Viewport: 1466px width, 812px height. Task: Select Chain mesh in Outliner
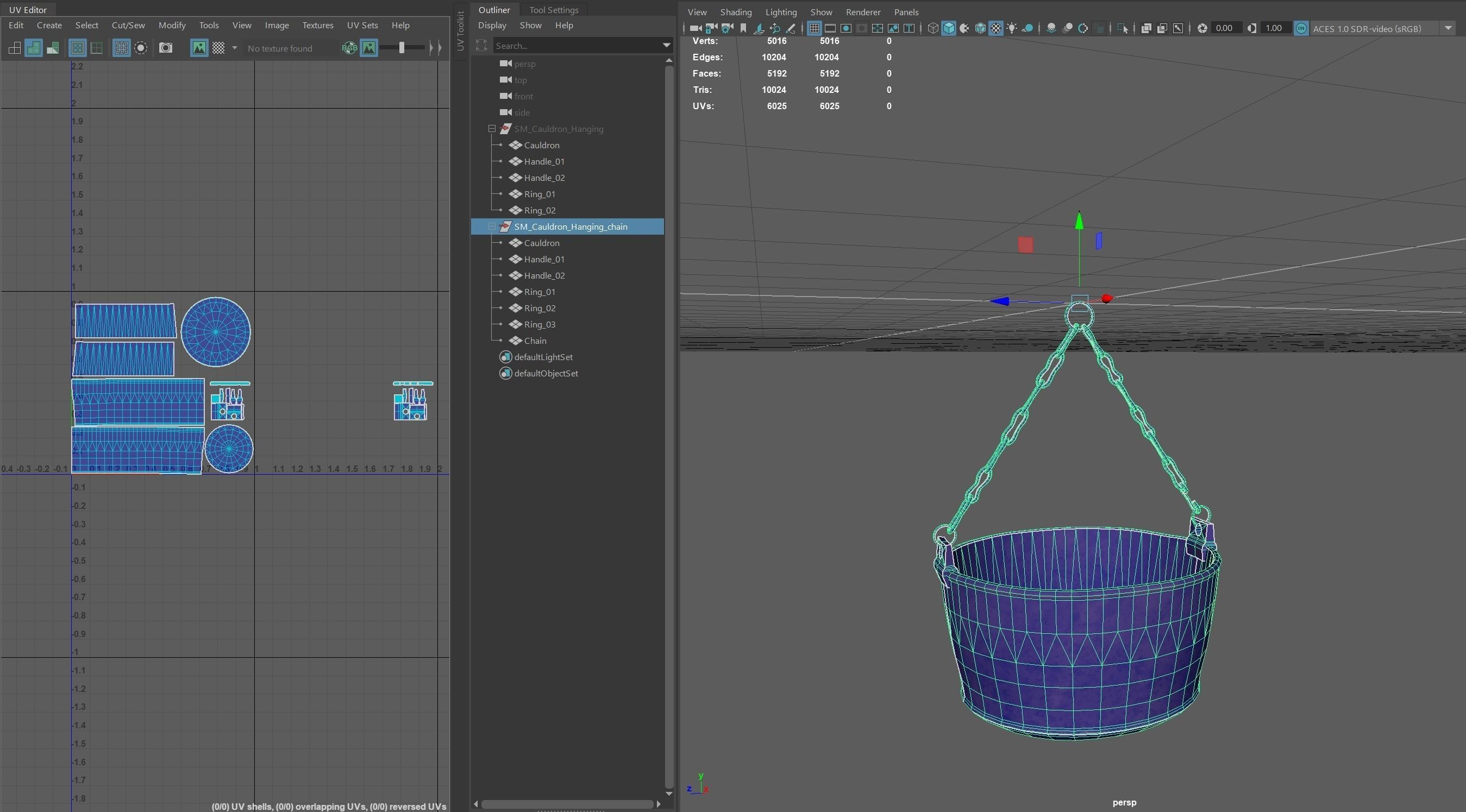pyautogui.click(x=535, y=340)
